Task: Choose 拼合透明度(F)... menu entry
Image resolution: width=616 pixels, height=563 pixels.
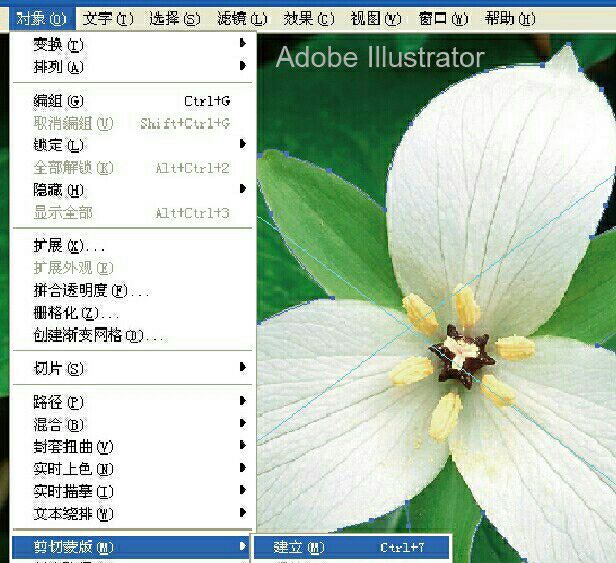Action: (133, 290)
